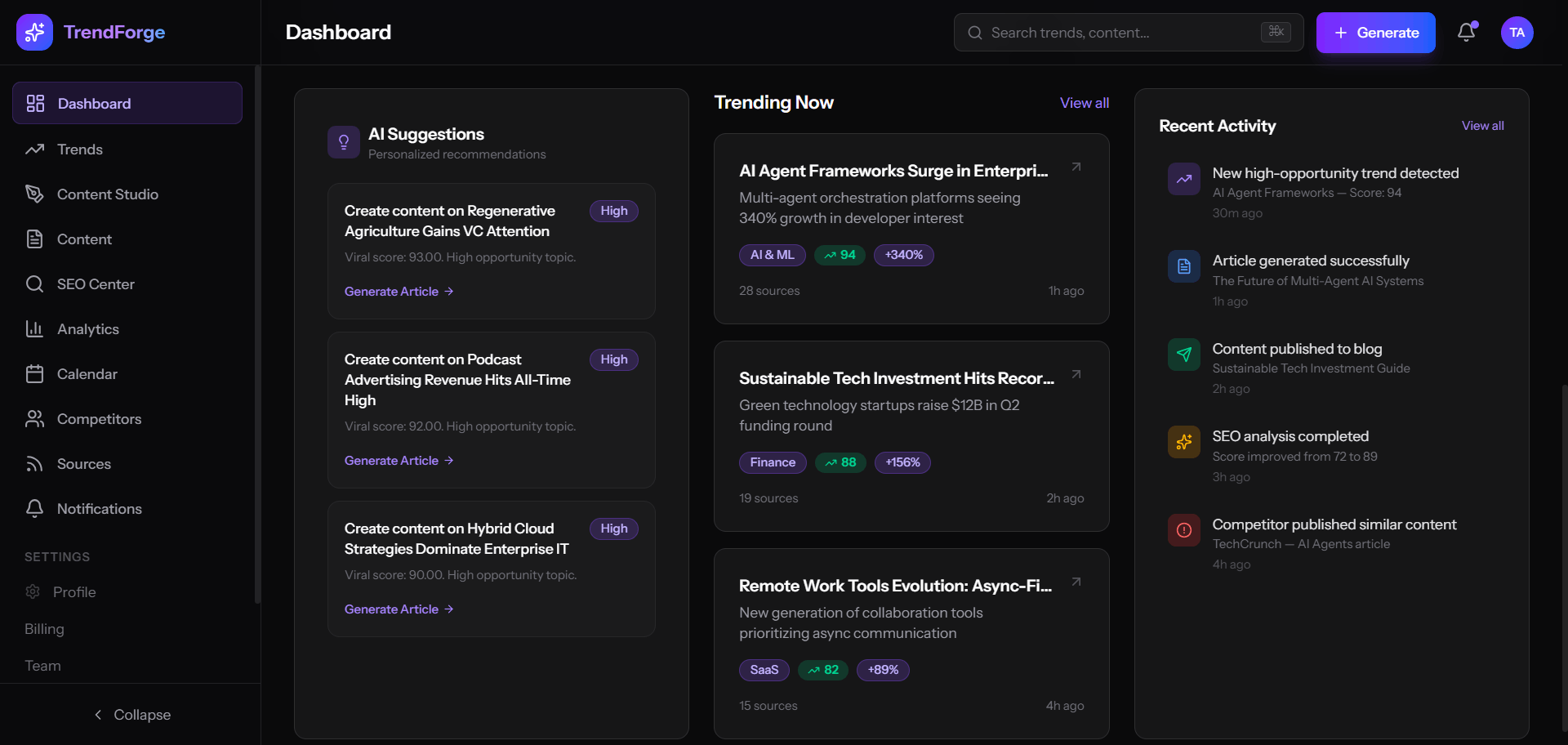Click the Content Studio pen icon
The image size is (1568, 745).
coord(34,194)
